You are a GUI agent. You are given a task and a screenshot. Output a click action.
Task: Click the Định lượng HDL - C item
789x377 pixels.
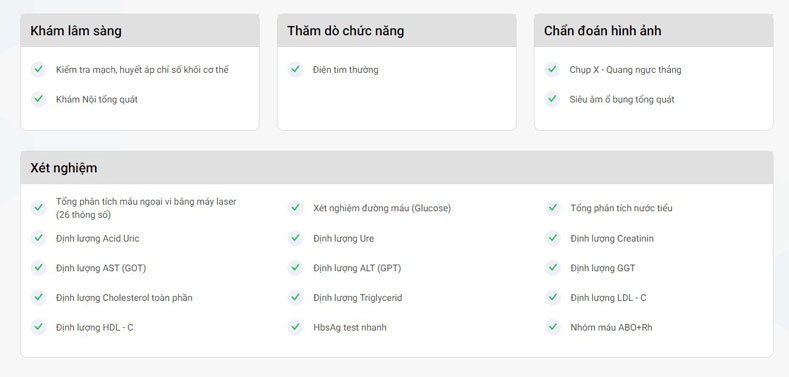tap(95, 327)
